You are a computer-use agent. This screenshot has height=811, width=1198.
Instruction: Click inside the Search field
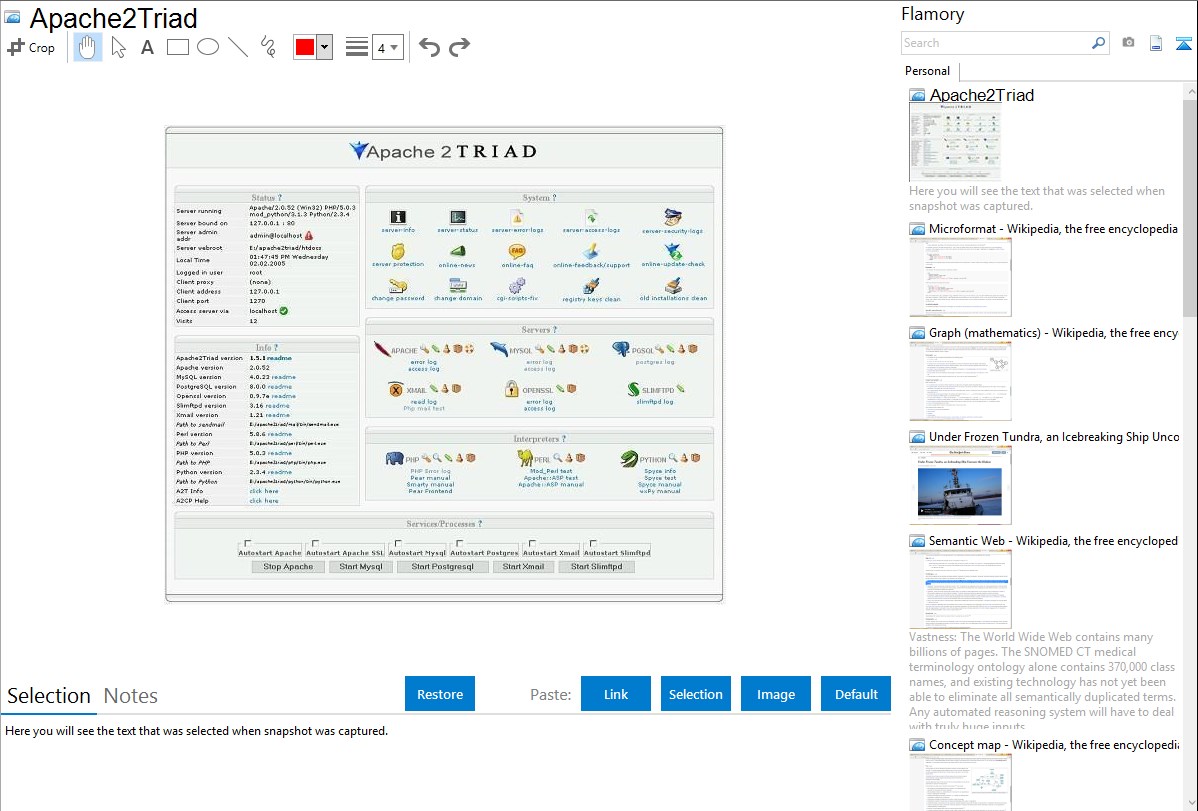(x=996, y=43)
